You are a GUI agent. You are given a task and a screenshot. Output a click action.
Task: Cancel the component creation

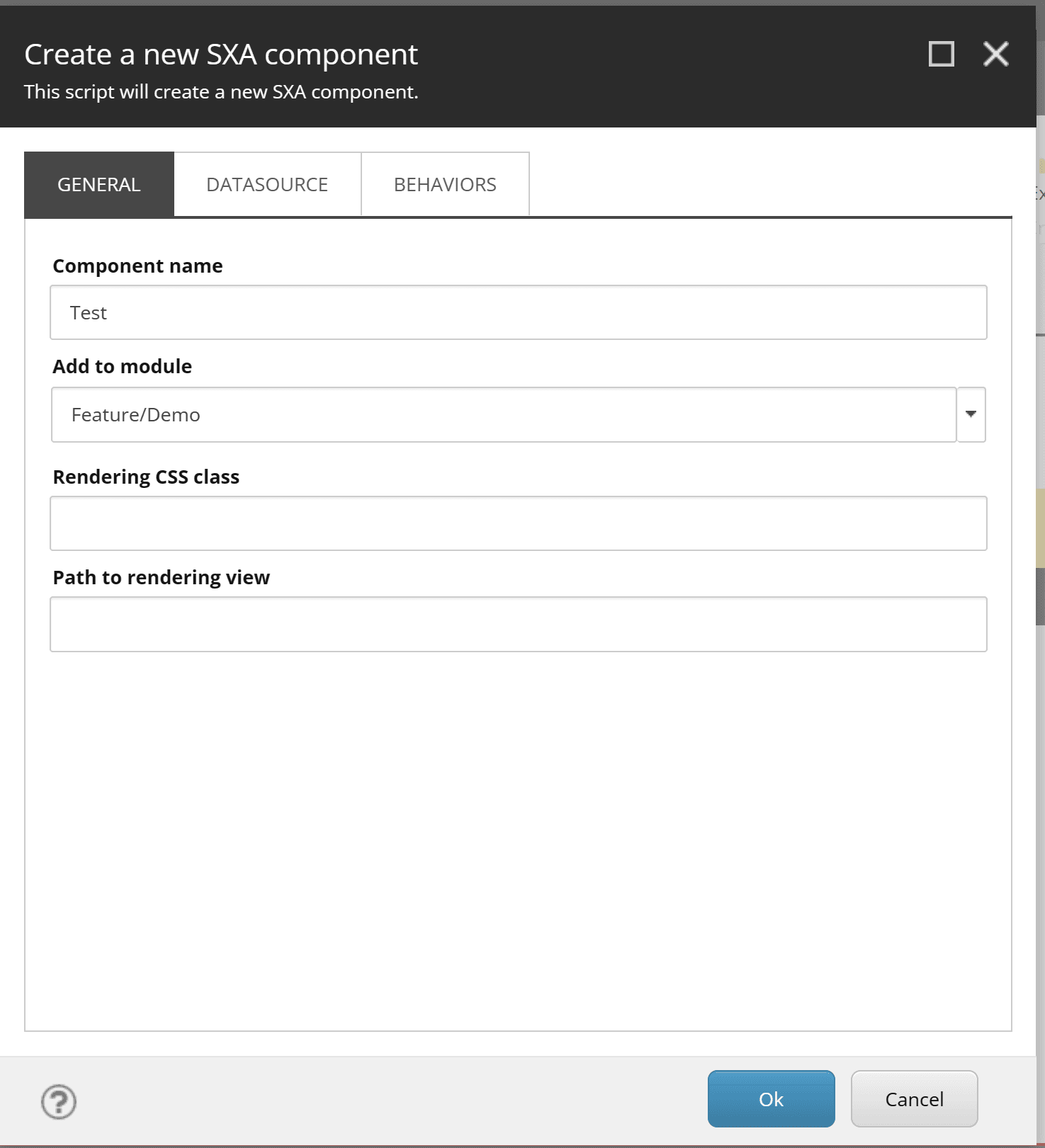[x=914, y=1098]
